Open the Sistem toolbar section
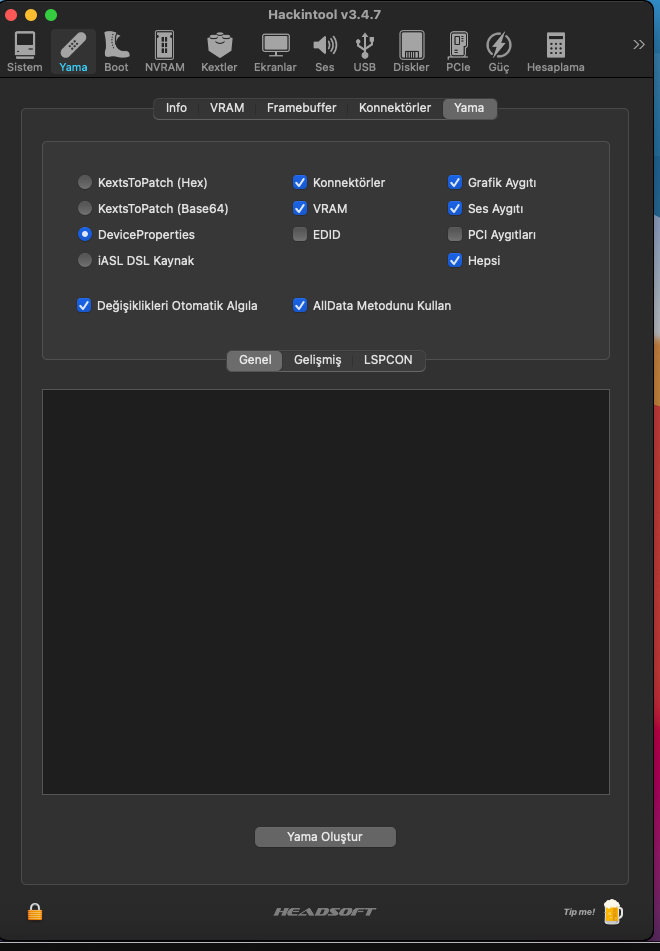This screenshot has width=660, height=951. click(x=25, y=51)
